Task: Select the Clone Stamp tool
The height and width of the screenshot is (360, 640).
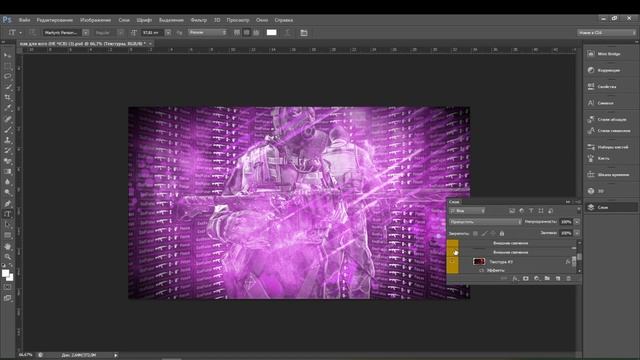Action: [x=7, y=140]
